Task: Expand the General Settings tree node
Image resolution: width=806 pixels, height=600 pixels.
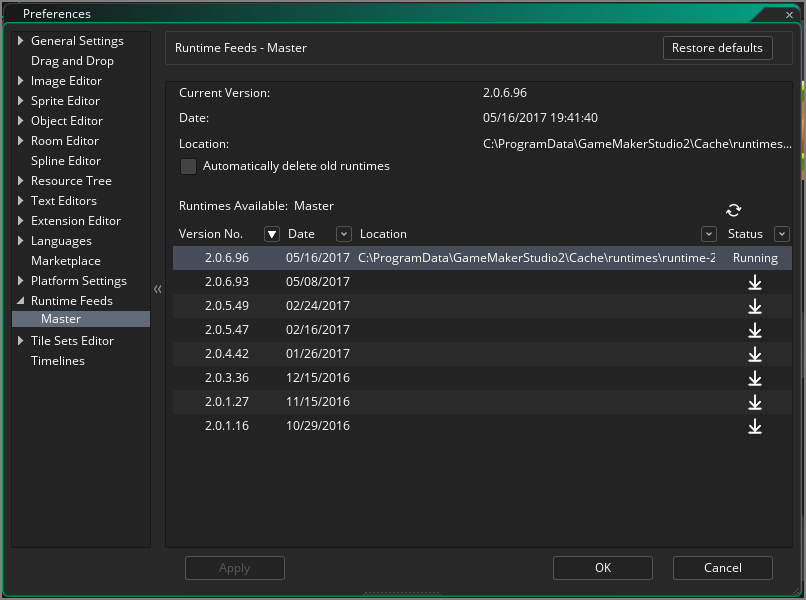Action: pyautogui.click(x=21, y=41)
